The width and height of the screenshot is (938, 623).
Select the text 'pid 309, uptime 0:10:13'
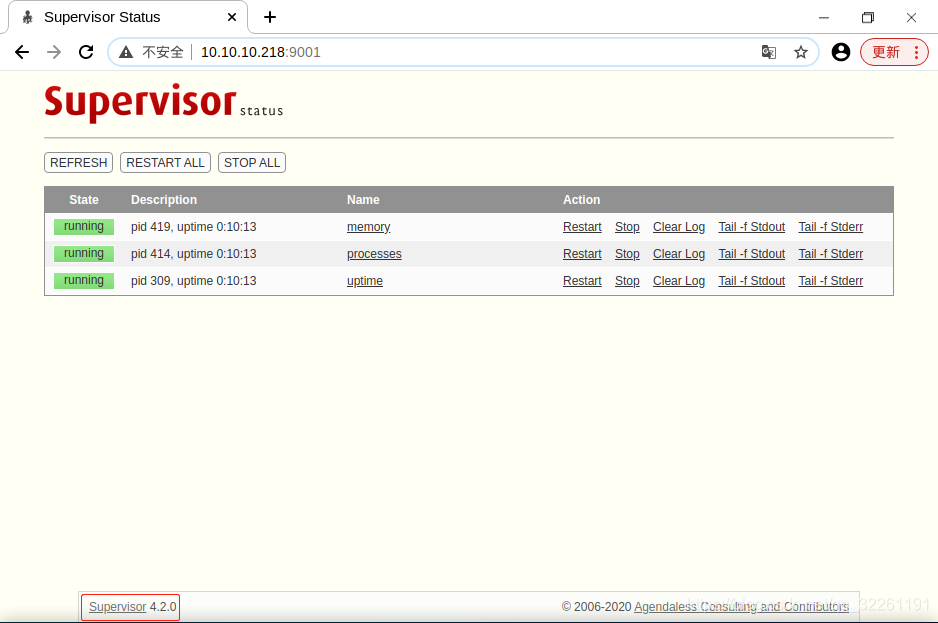coord(194,281)
